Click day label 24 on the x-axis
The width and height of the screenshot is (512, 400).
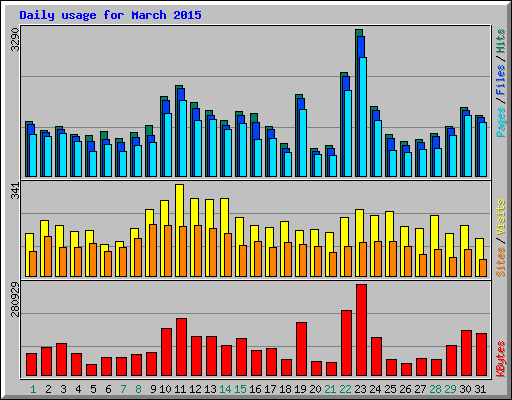tap(375, 389)
